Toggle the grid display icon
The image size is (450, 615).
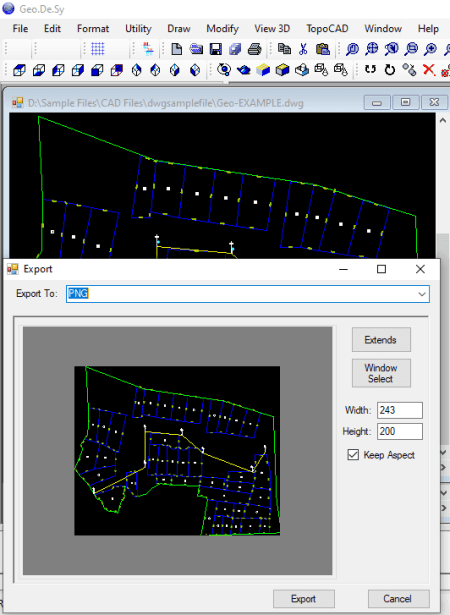click(98, 49)
